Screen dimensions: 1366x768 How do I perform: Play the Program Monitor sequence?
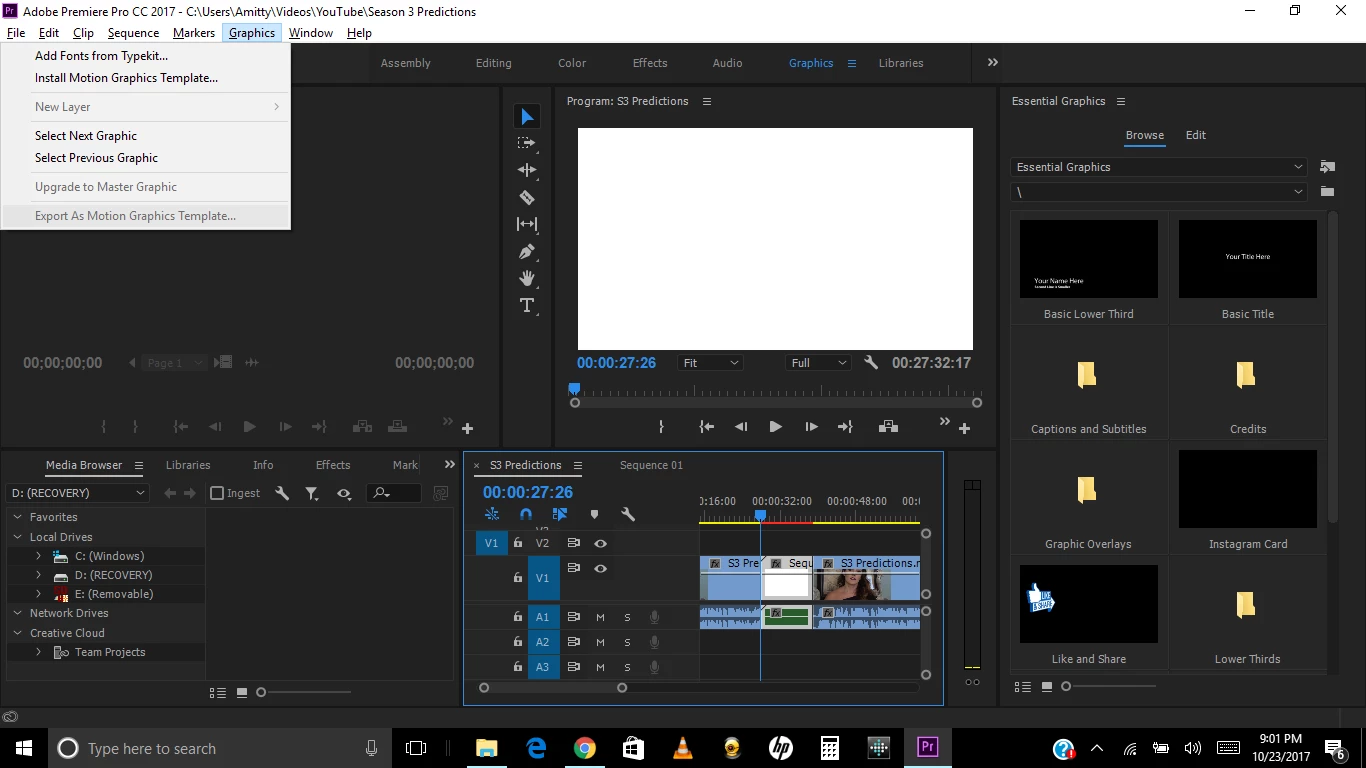pyautogui.click(x=775, y=427)
